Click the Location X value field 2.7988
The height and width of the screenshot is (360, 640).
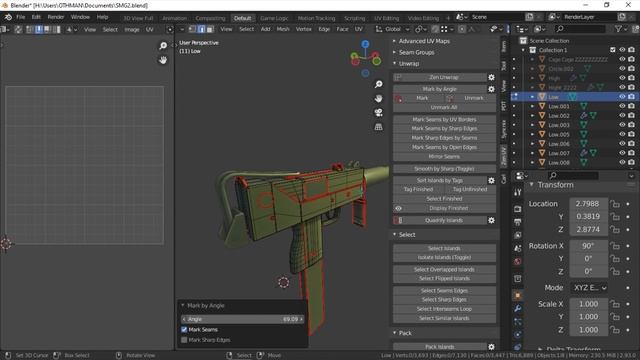coord(588,204)
